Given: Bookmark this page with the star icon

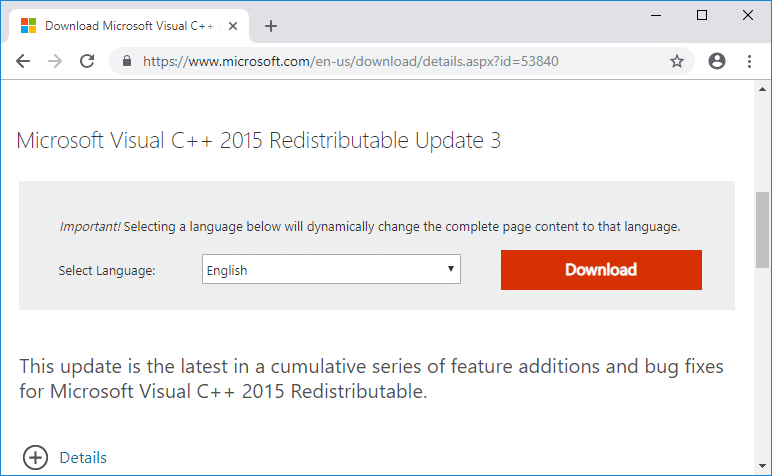Looking at the screenshot, I should click(677, 61).
